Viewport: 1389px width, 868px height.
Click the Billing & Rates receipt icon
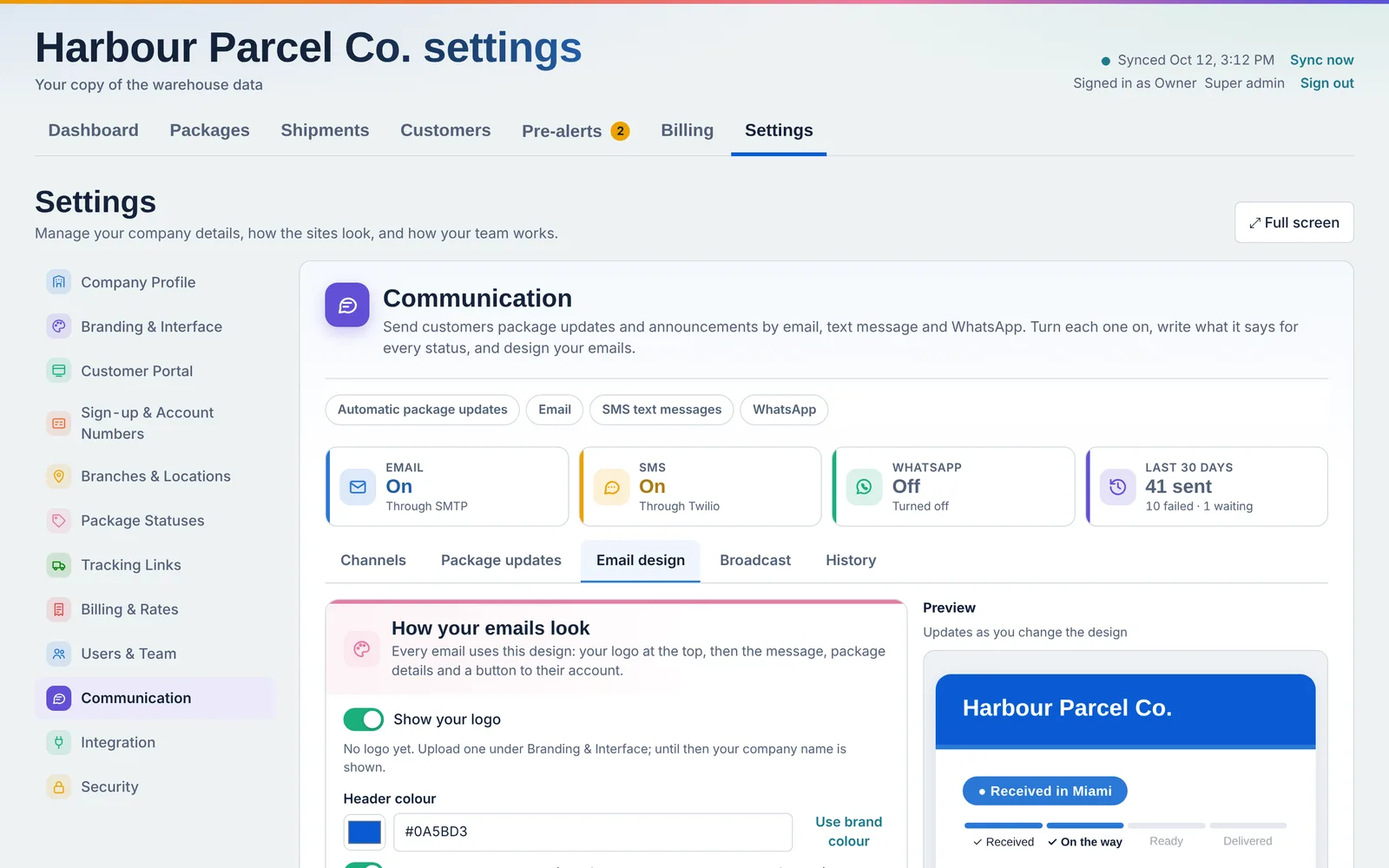tap(59, 609)
